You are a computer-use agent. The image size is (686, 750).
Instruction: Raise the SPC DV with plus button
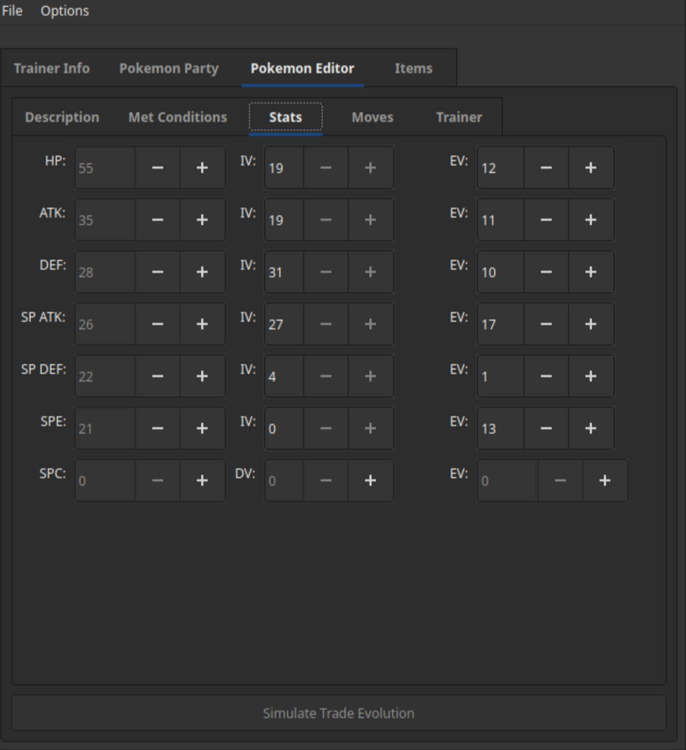[370, 480]
